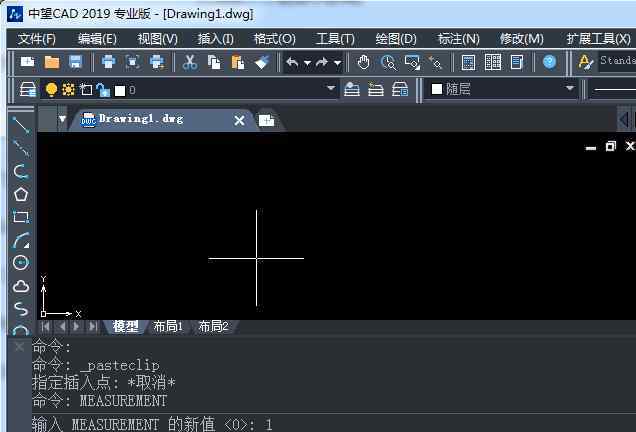Click the ByLayer color swatch
This screenshot has height=432, width=636.
[x=437, y=89]
